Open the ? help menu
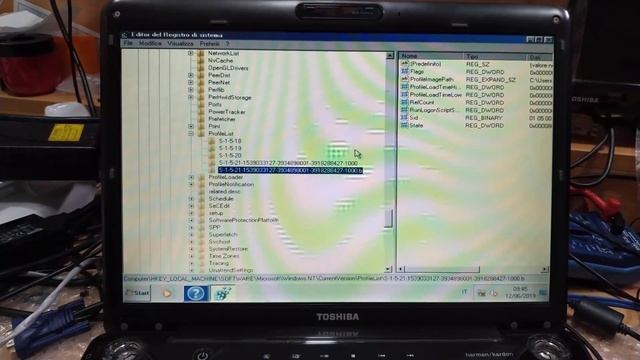The image size is (640, 360). tap(227, 43)
